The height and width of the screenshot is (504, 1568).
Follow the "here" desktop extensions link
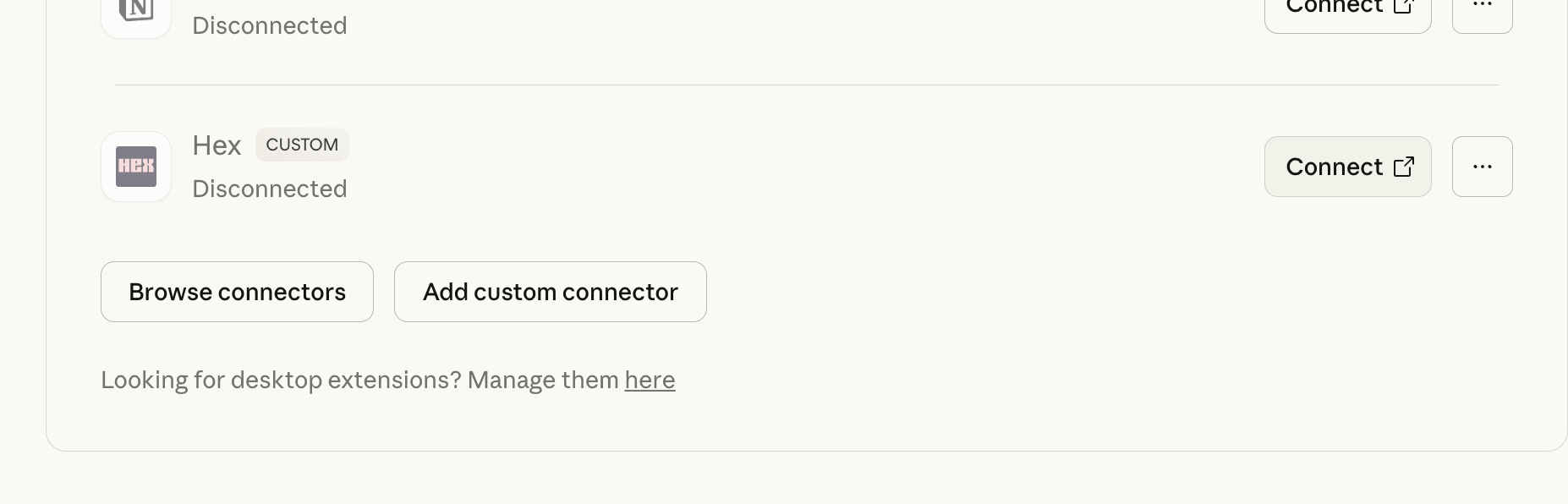(x=650, y=381)
